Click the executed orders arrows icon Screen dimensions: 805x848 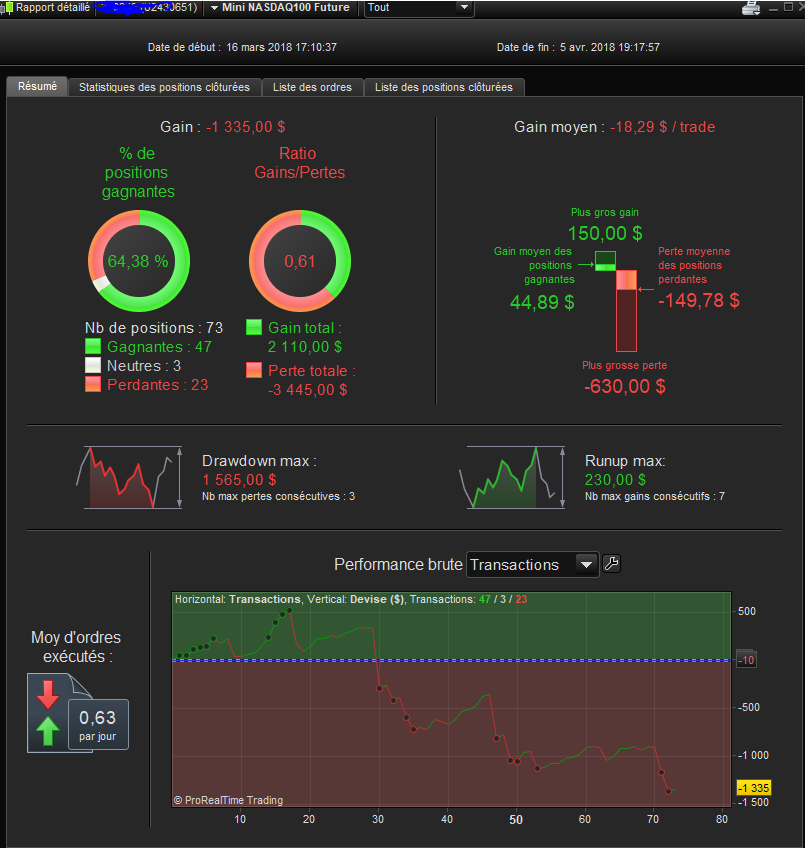tap(48, 713)
